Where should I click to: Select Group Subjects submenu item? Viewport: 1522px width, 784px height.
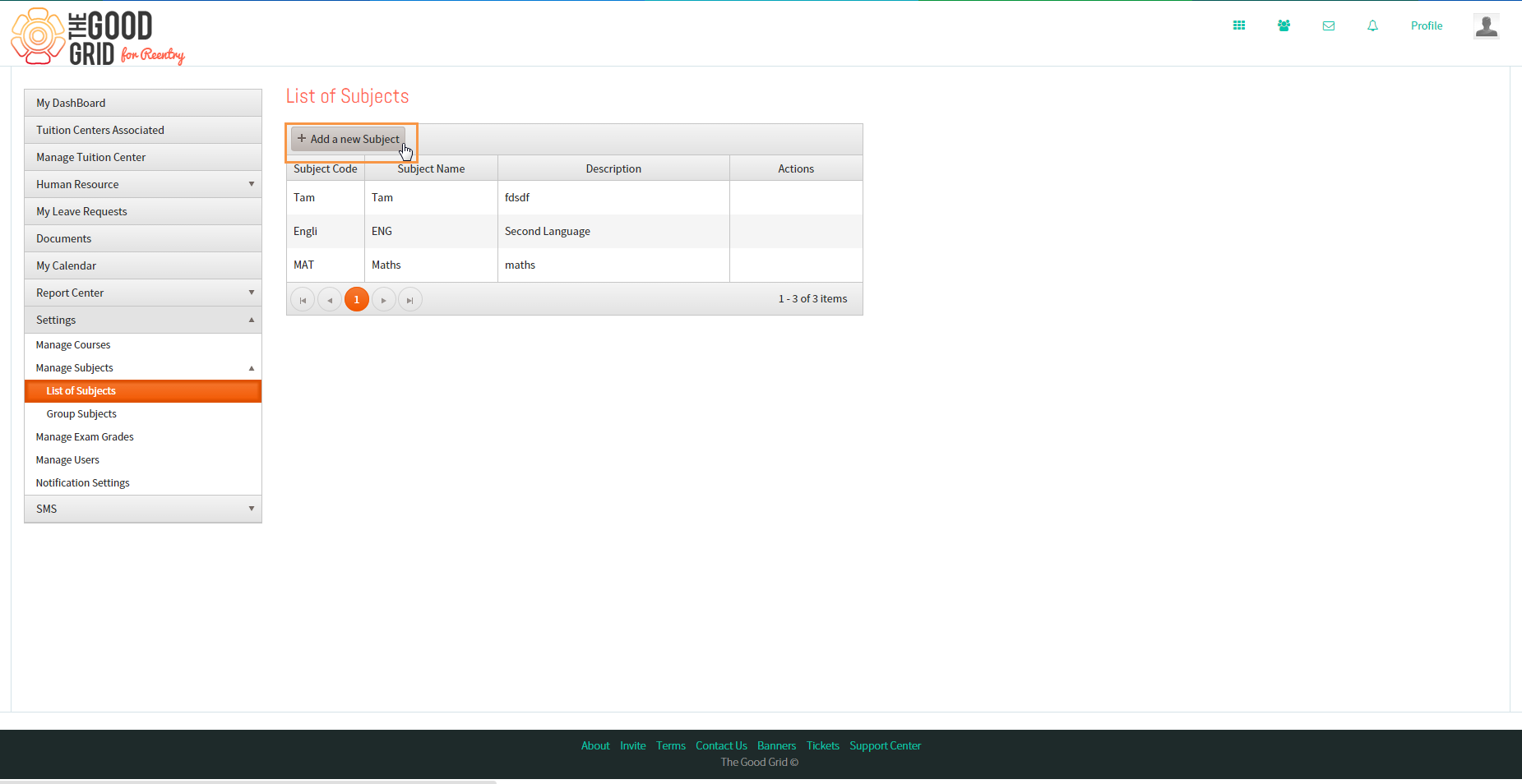143,414
